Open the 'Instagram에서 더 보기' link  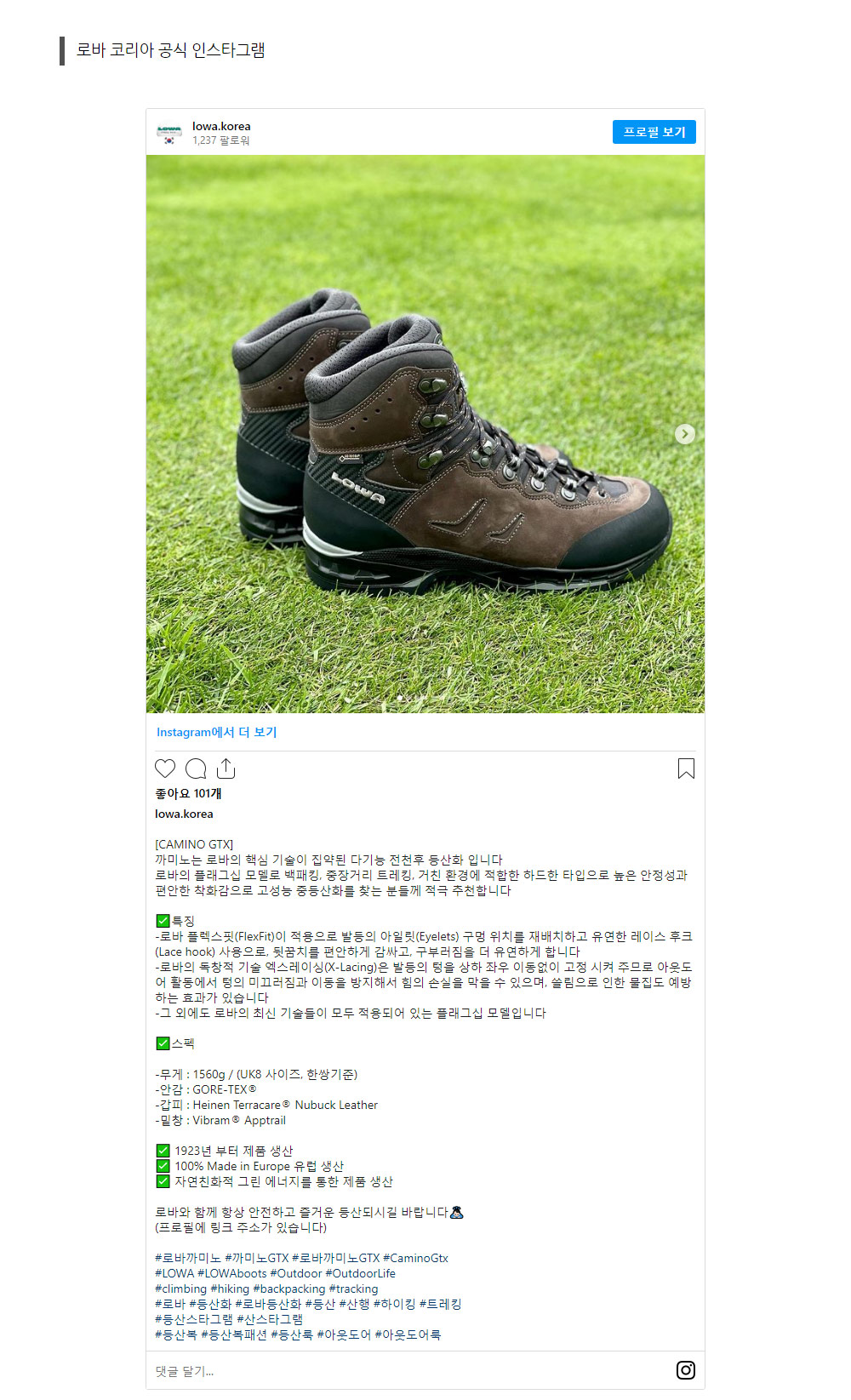coord(216,732)
